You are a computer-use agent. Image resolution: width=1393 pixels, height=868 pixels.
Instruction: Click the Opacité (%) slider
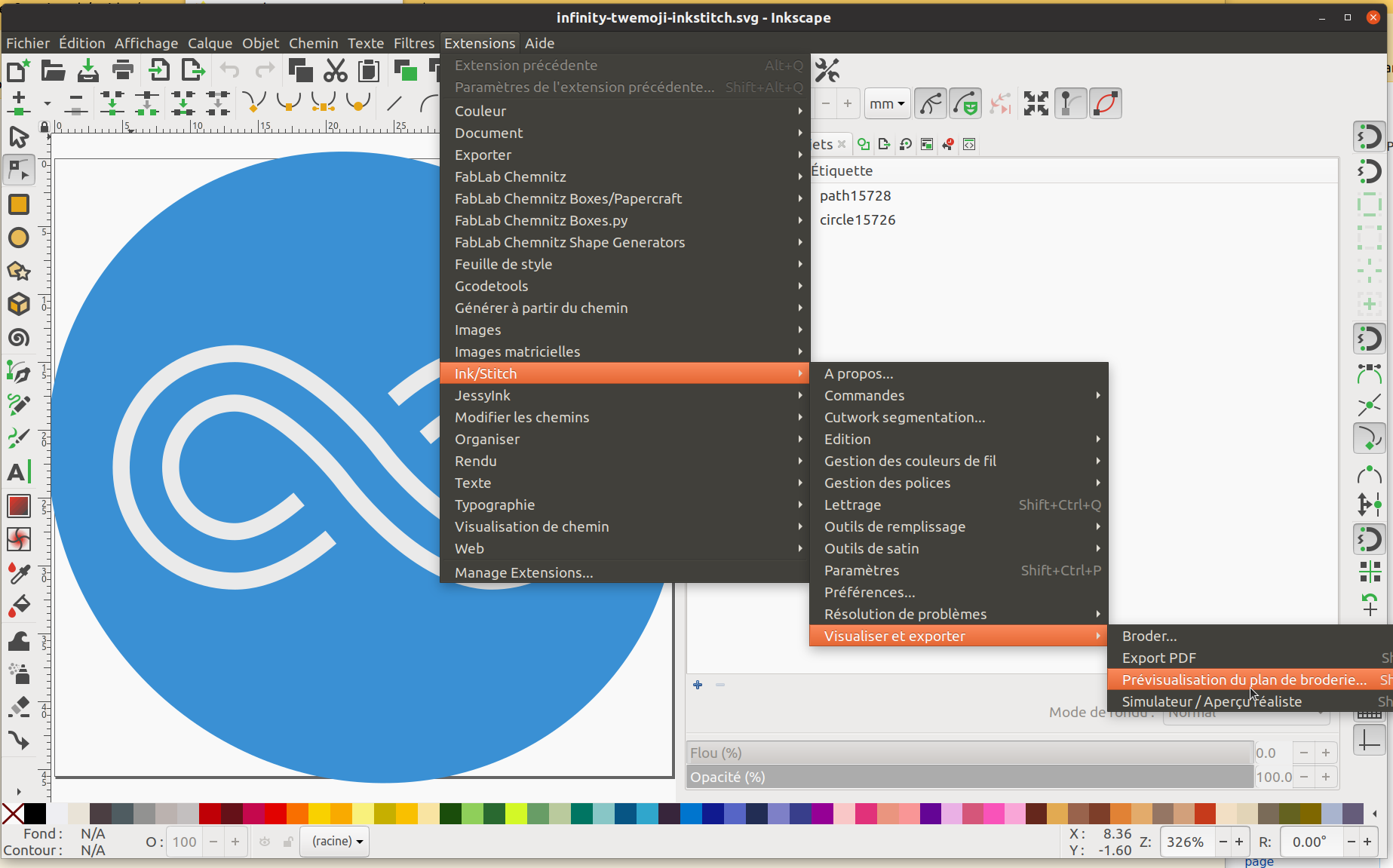pyautogui.click(x=970, y=777)
